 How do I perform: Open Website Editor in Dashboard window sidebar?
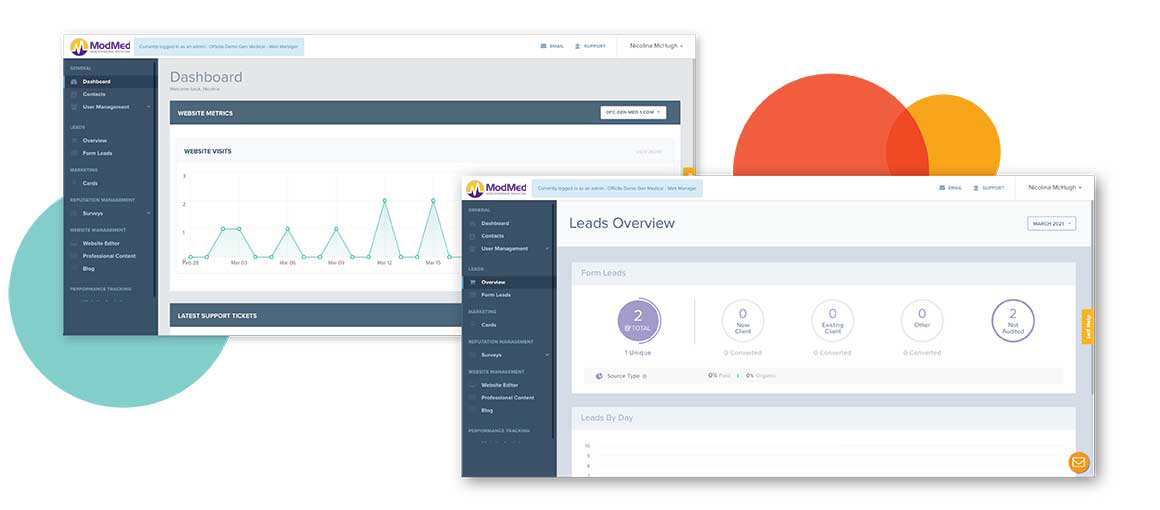pyautogui.click(x=101, y=243)
